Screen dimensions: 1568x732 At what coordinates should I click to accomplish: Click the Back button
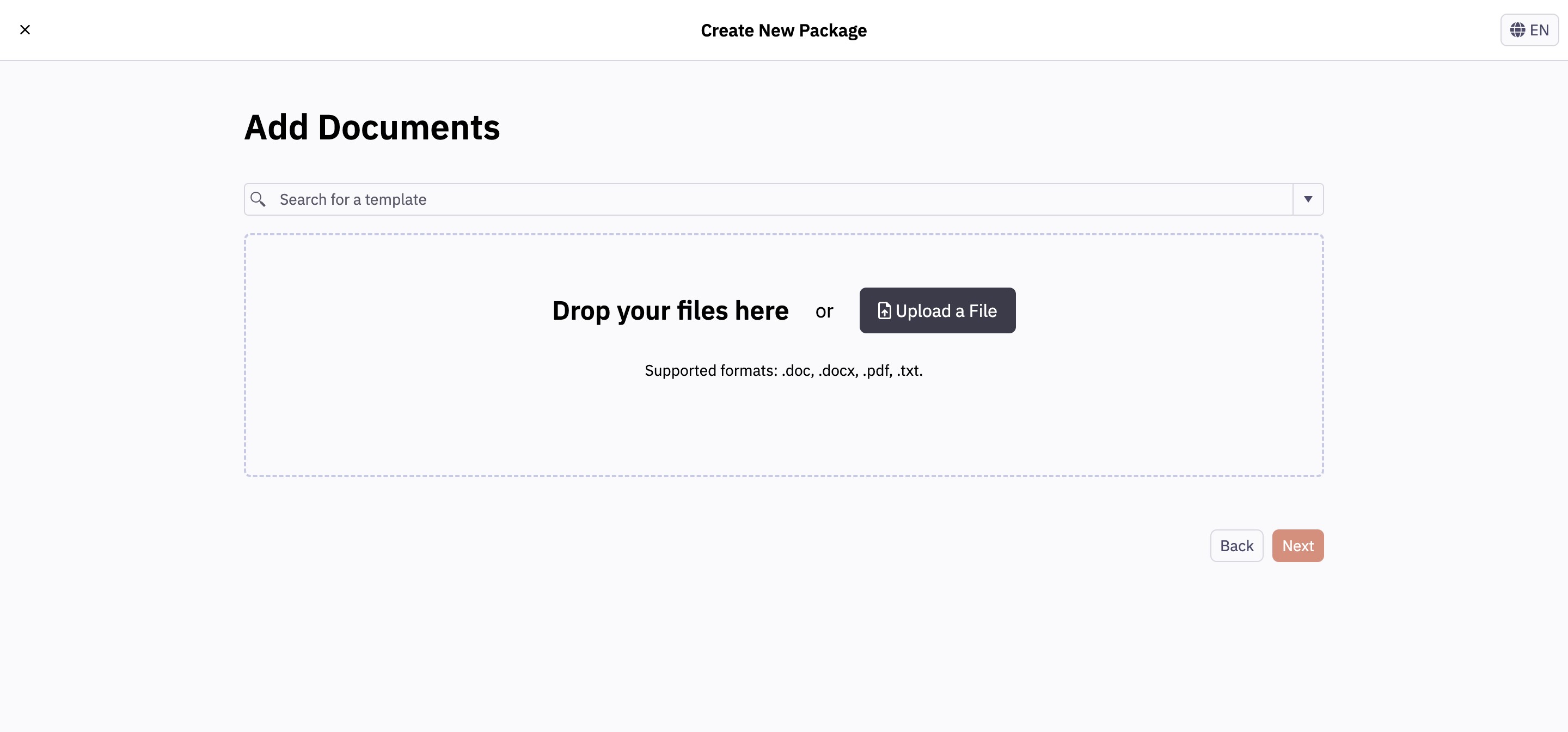click(1236, 546)
